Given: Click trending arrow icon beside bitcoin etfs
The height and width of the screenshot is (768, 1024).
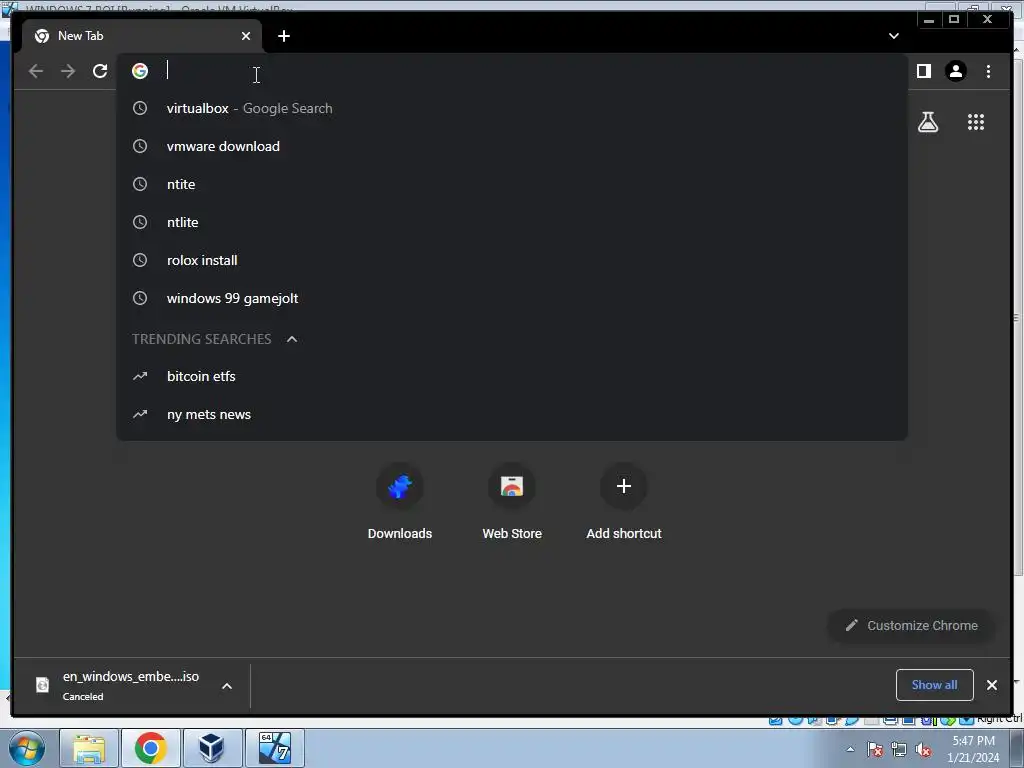Looking at the screenshot, I should pyautogui.click(x=140, y=376).
